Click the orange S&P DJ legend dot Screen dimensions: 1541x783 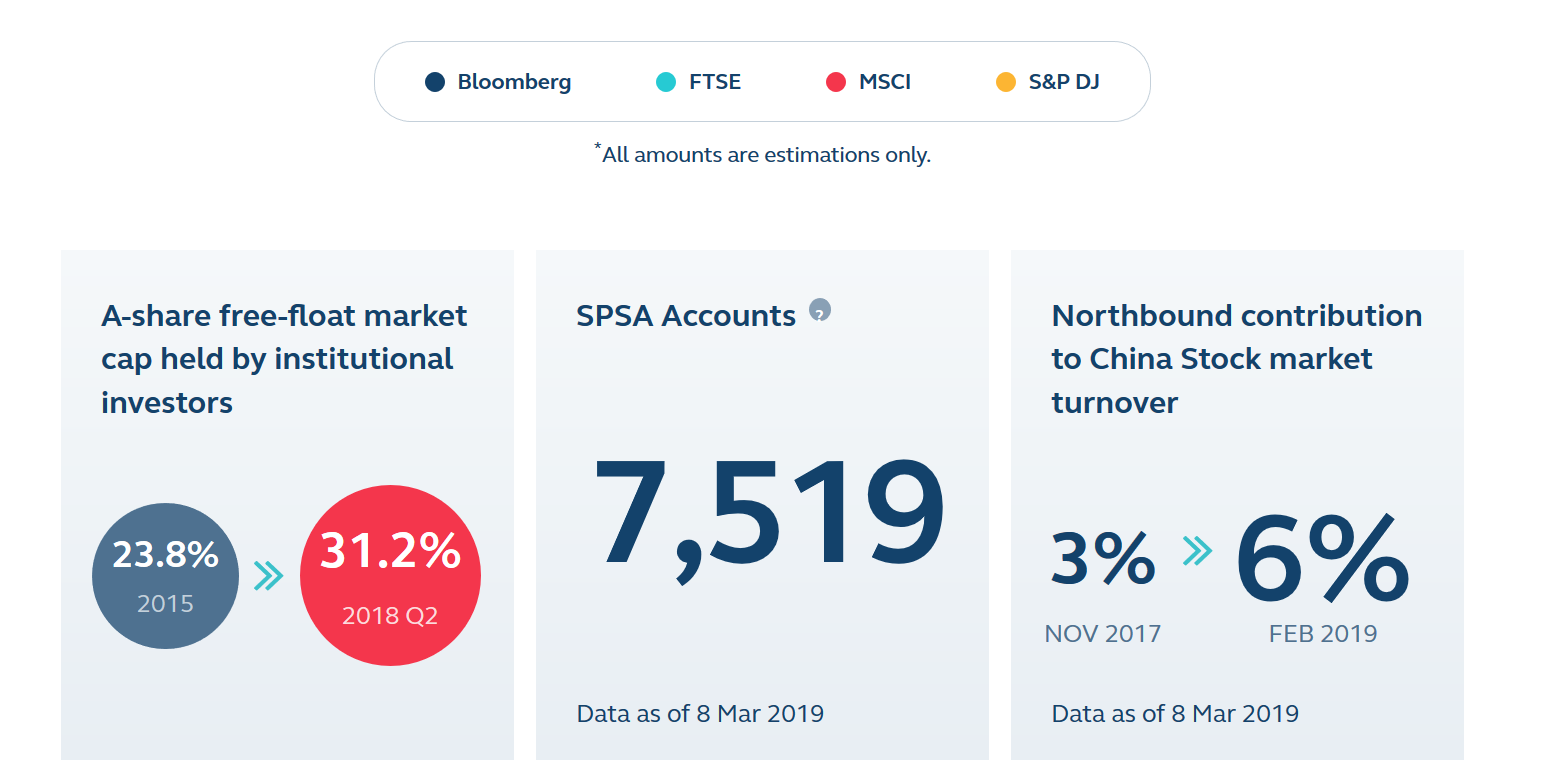[x=1006, y=82]
